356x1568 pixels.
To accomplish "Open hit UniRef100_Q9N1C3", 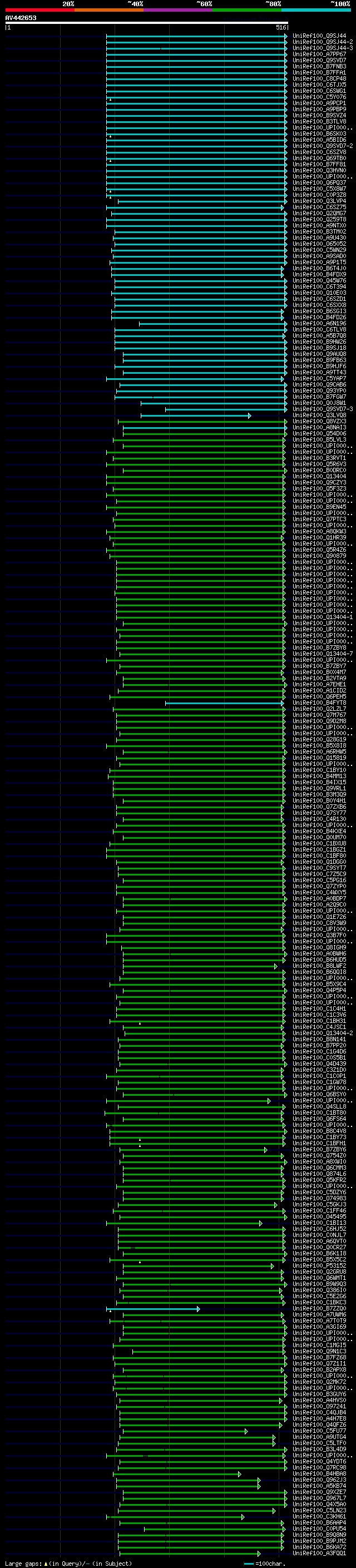I will 319,1351.
